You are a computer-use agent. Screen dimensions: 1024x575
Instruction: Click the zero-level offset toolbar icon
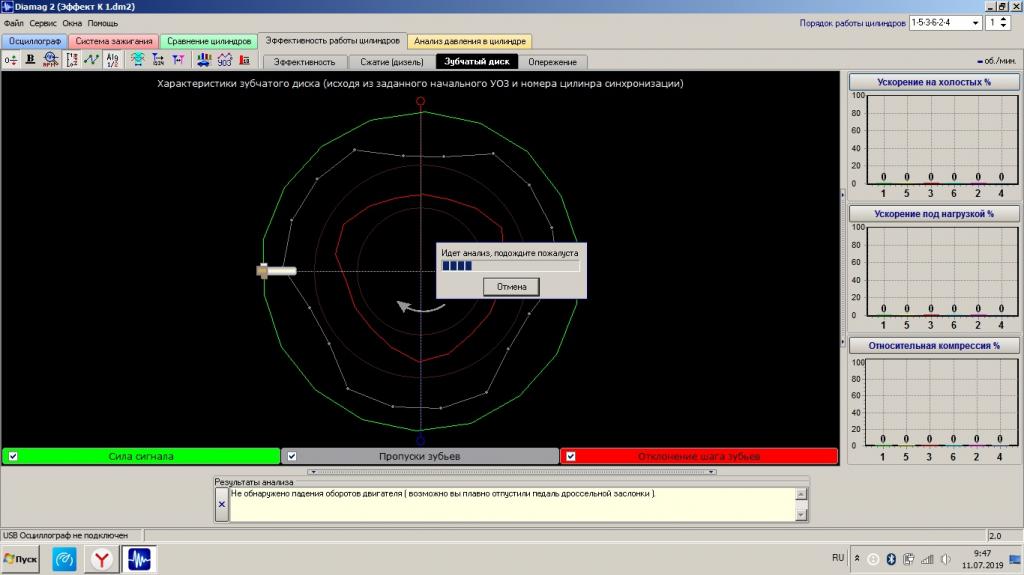click(x=11, y=60)
